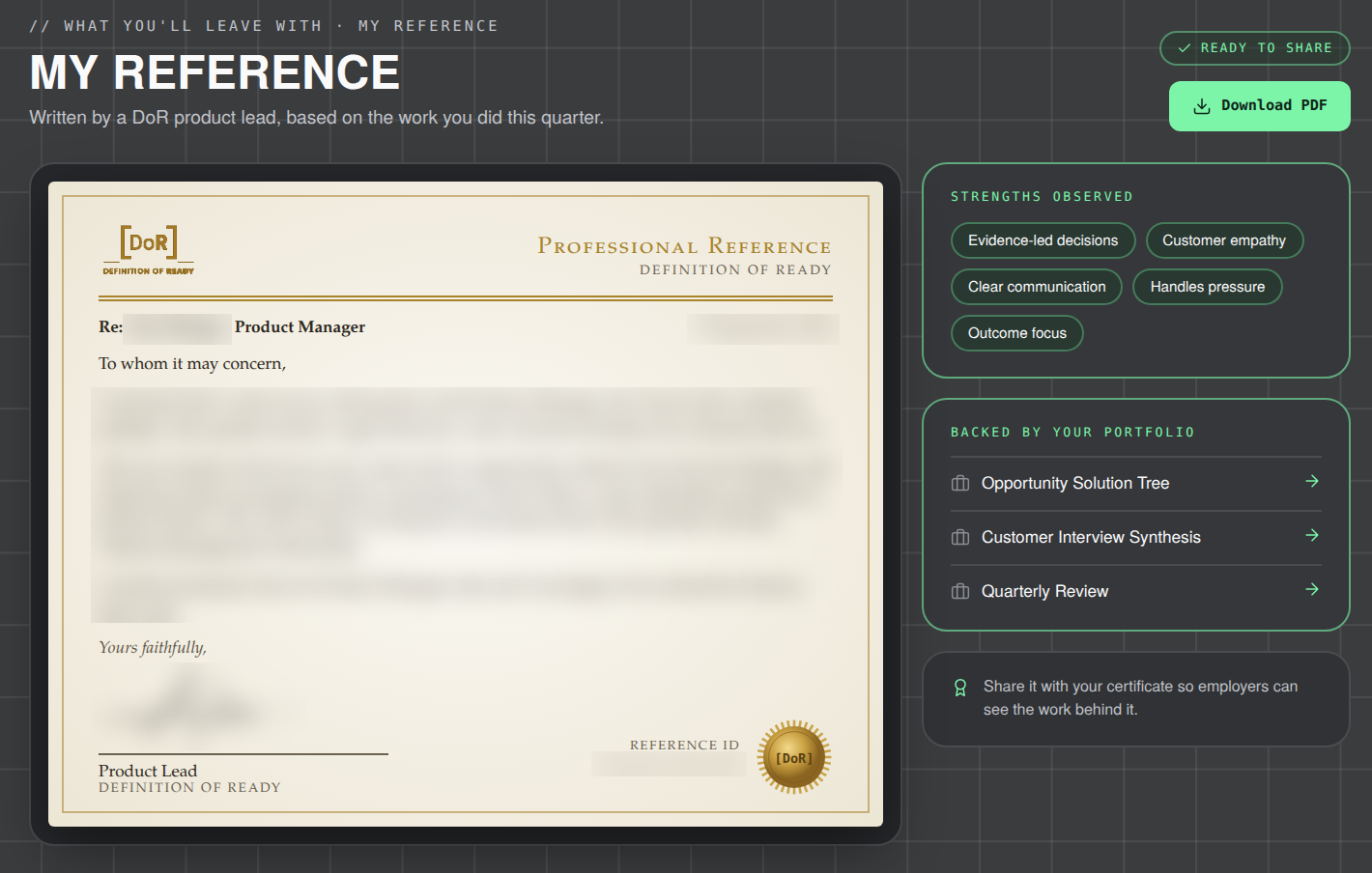This screenshot has width=1372, height=873.
Task: Click the reference letter document preview
Action: coord(466,504)
